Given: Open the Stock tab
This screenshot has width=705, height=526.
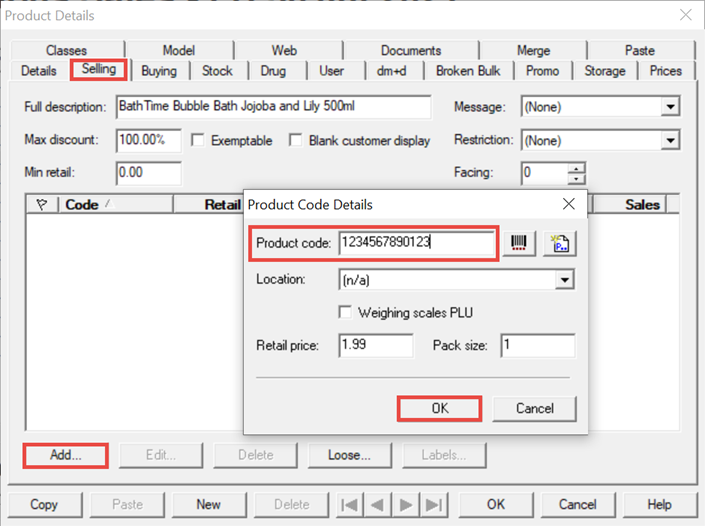Looking at the screenshot, I should pyautogui.click(x=217, y=71).
